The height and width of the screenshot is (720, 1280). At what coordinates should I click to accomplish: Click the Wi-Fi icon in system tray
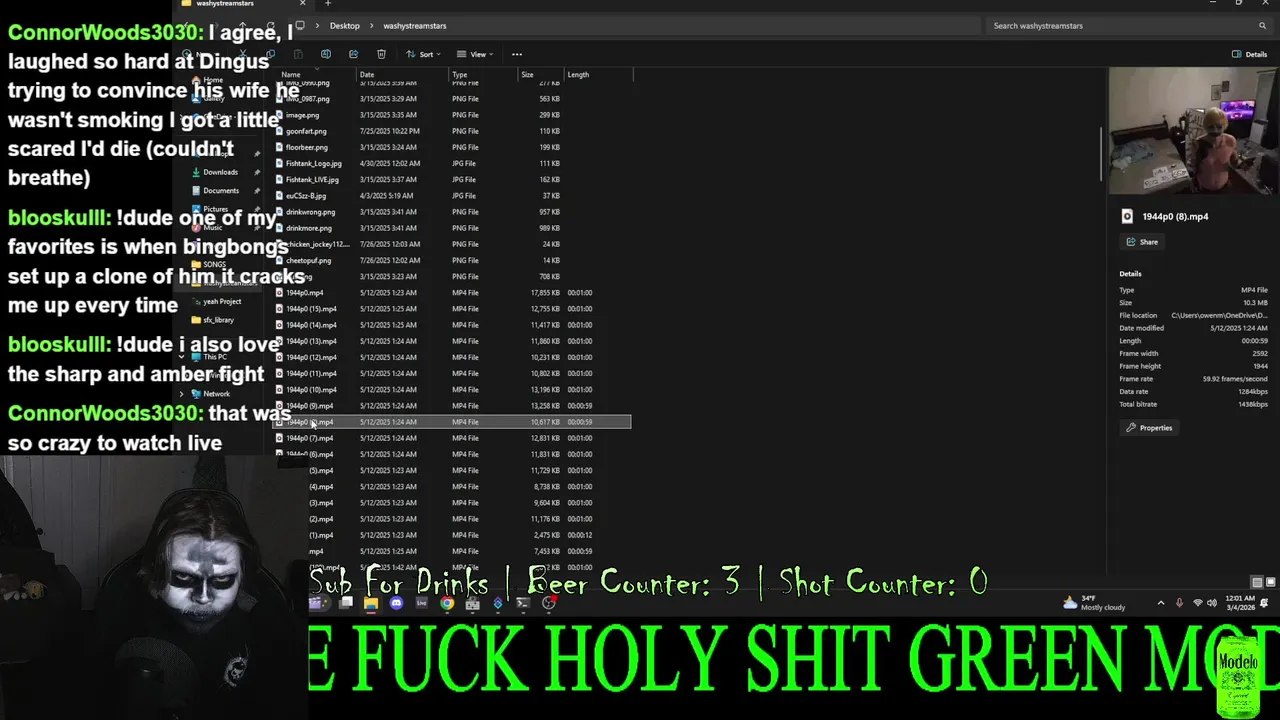coord(1197,603)
